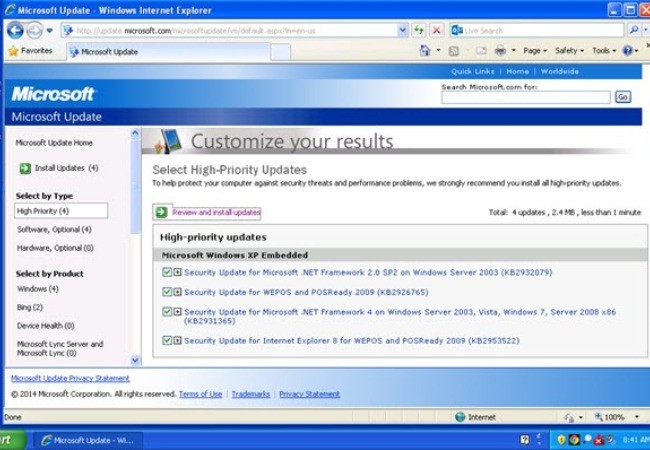Open the address bar URL dropdown arrow

coord(402,30)
